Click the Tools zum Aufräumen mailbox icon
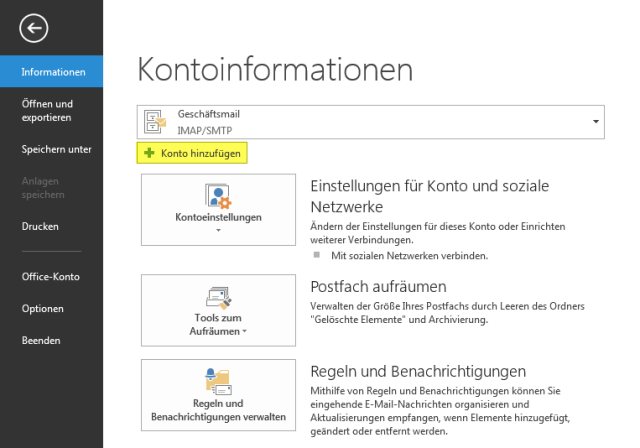This screenshot has width=640, height=448. click(x=218, y=297)
